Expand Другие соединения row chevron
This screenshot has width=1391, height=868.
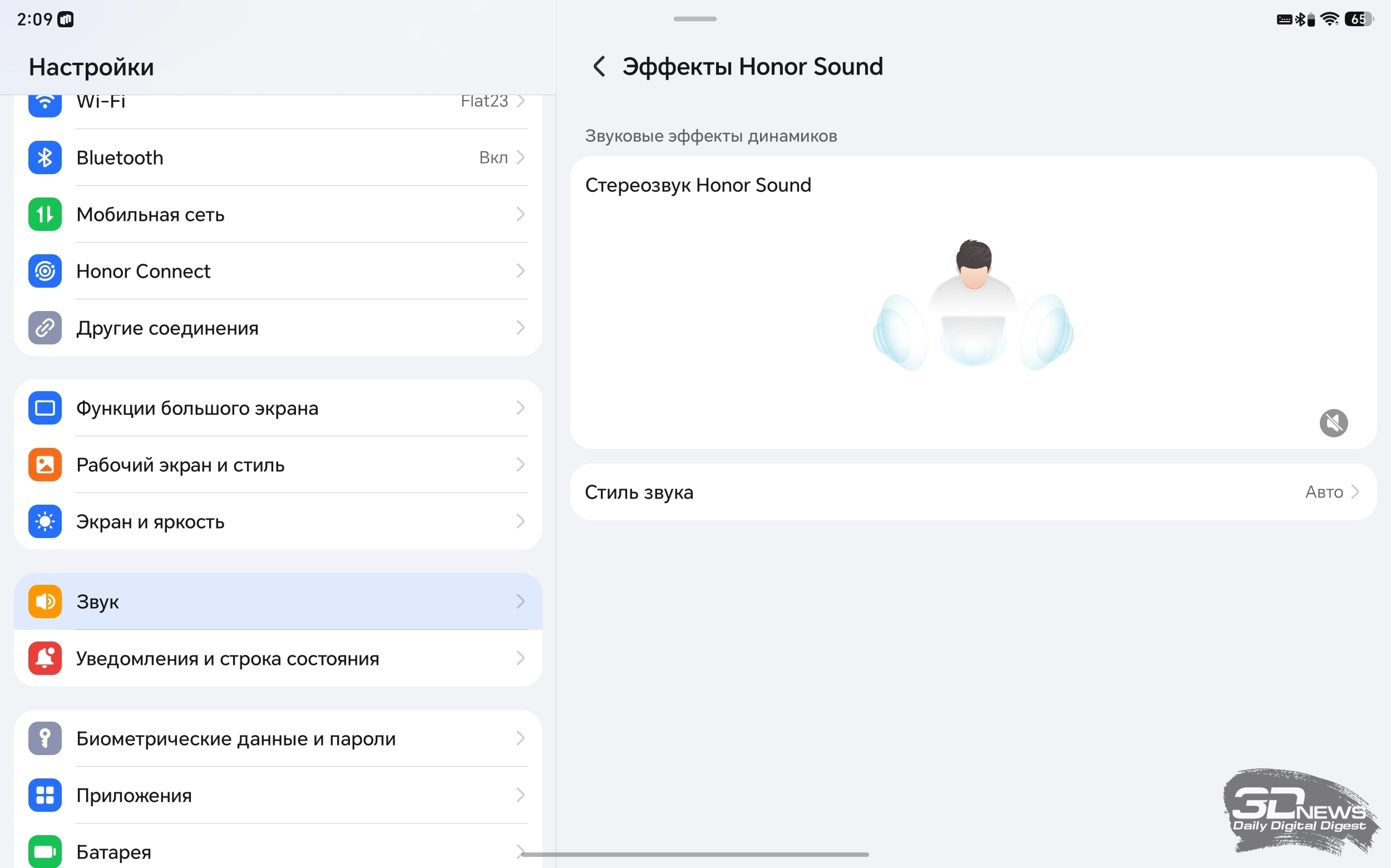pos(521,328)
